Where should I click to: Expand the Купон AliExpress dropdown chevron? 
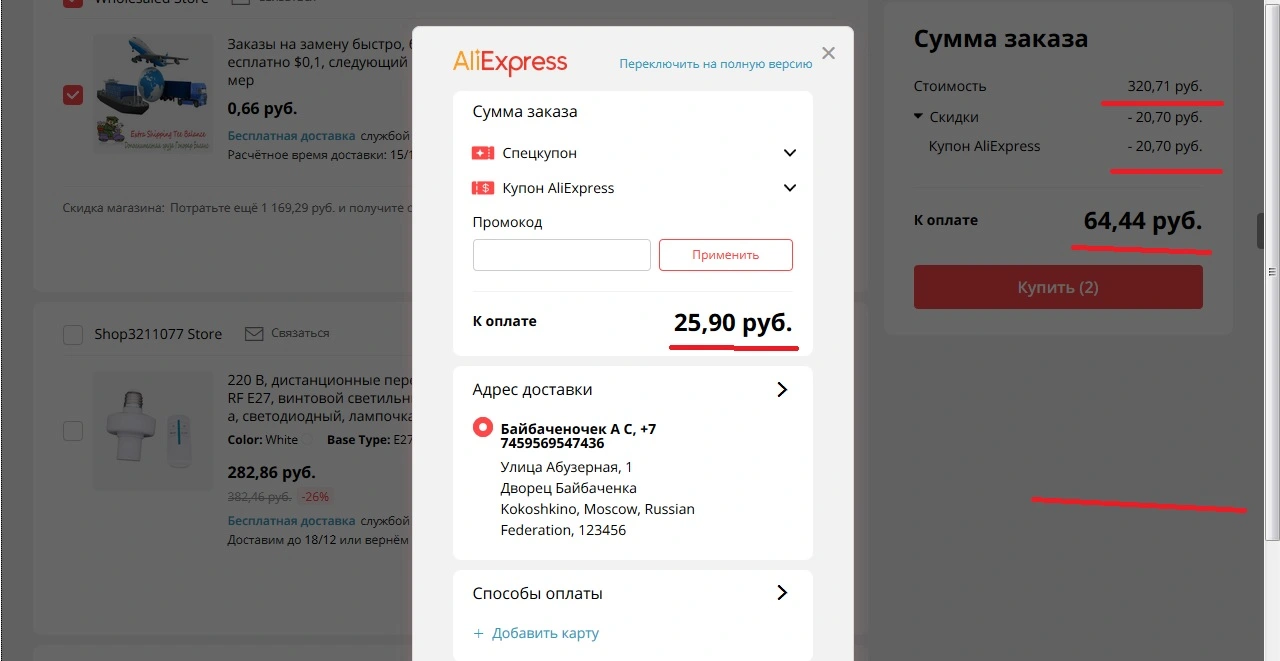790,188
